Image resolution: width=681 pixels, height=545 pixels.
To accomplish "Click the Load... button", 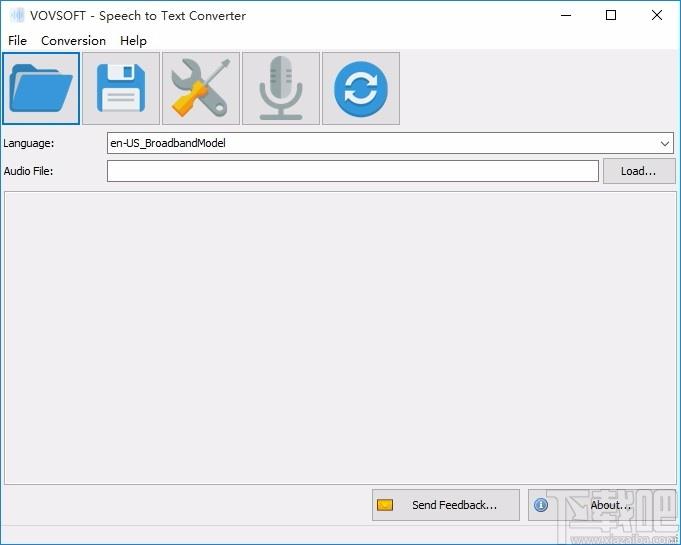I will (639, 171).
